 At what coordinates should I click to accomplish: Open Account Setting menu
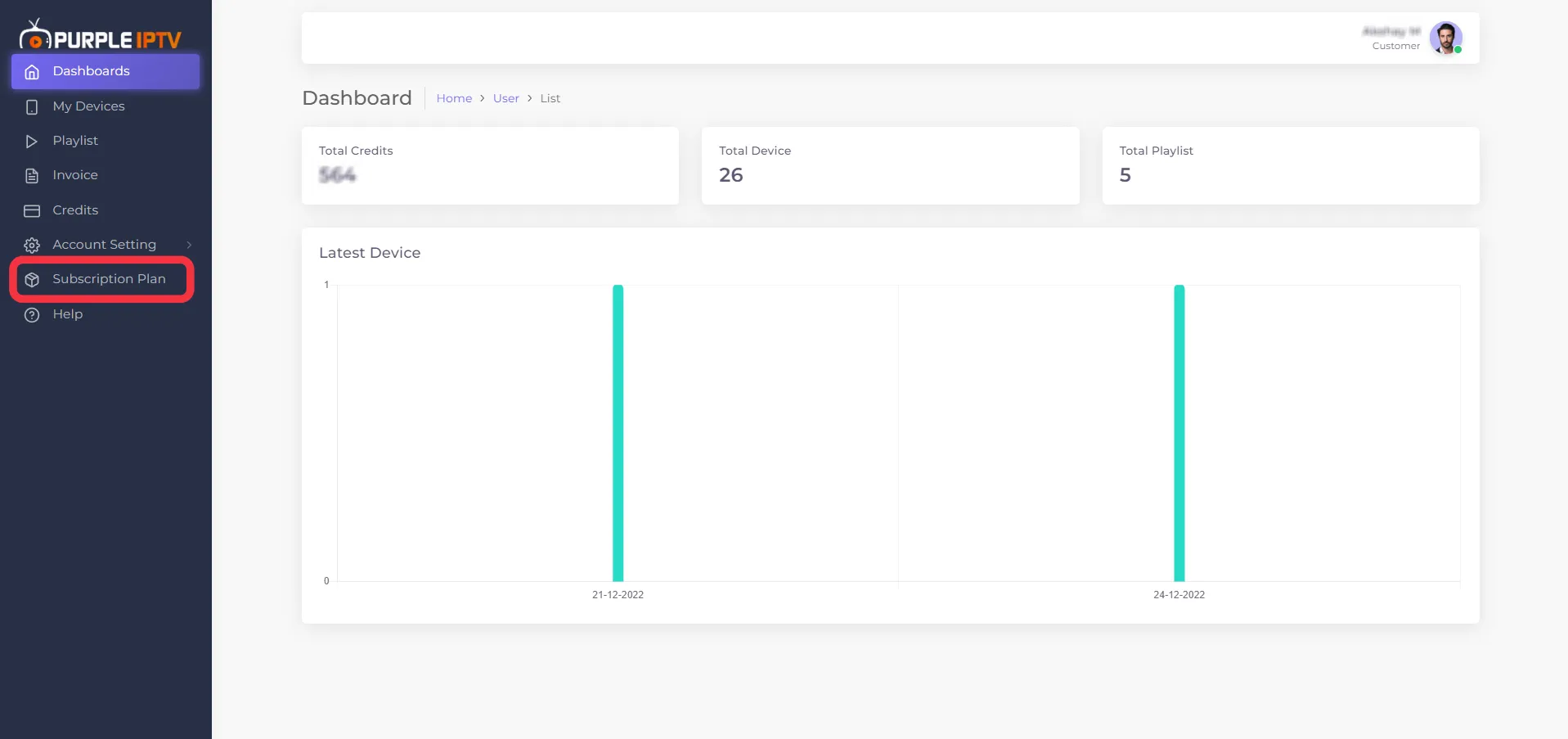(x=106, y=245)
